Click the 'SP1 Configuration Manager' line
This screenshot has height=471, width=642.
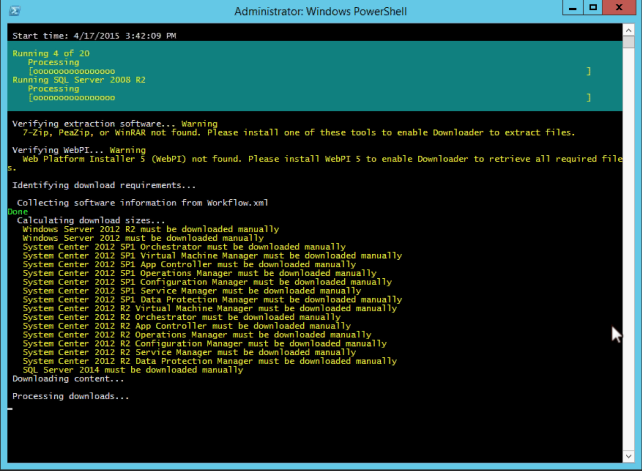click(x=207, y=282)
